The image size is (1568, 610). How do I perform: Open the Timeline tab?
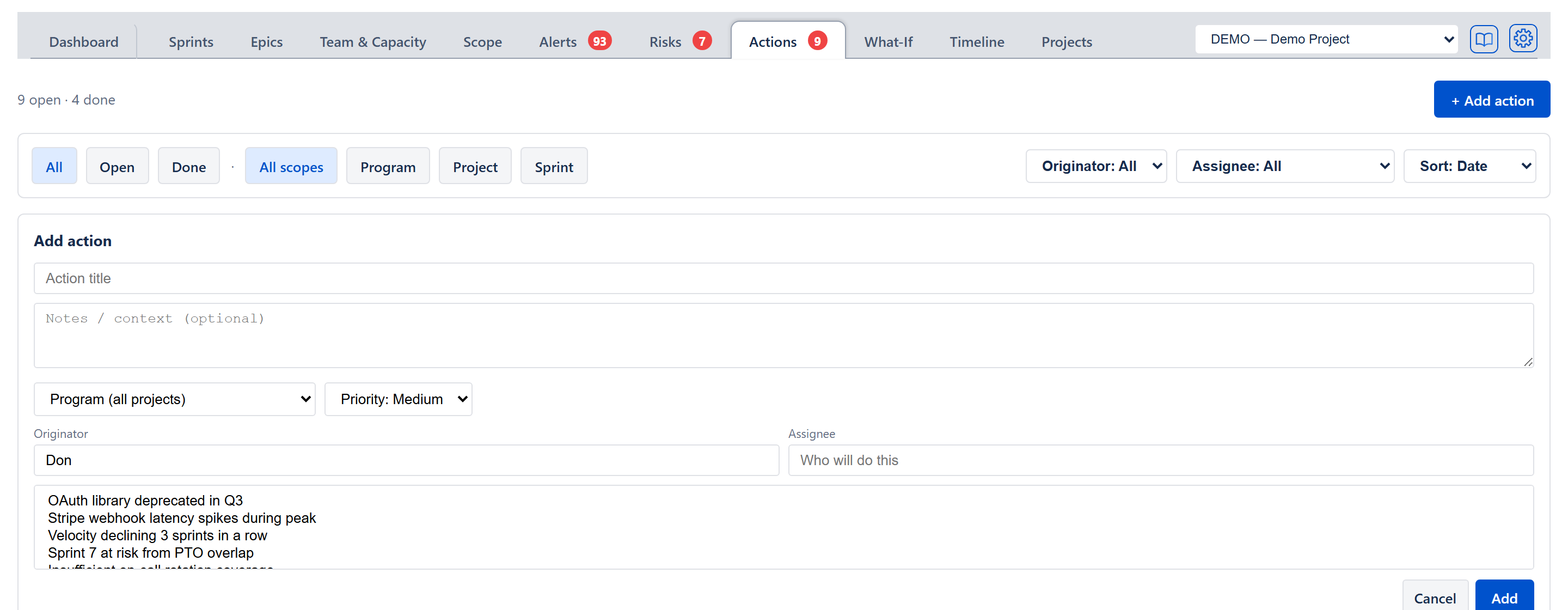976,42
